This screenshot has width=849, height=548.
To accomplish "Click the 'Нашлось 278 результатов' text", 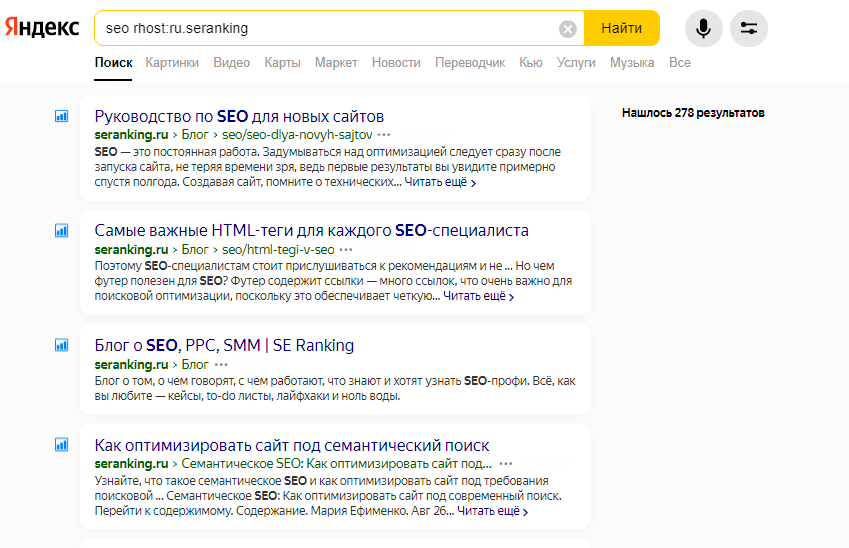I will [693, 113].
